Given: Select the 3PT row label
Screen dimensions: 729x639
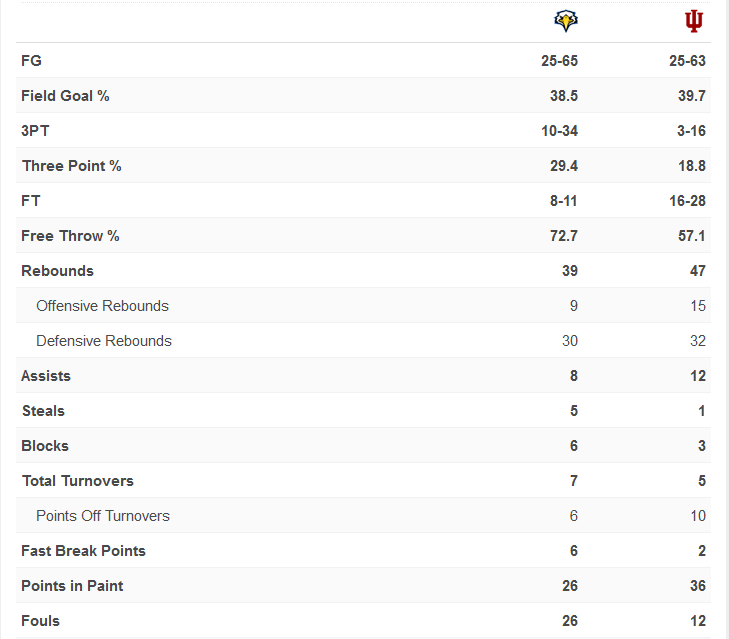Looking at the screenshot, I should [35, 131].
